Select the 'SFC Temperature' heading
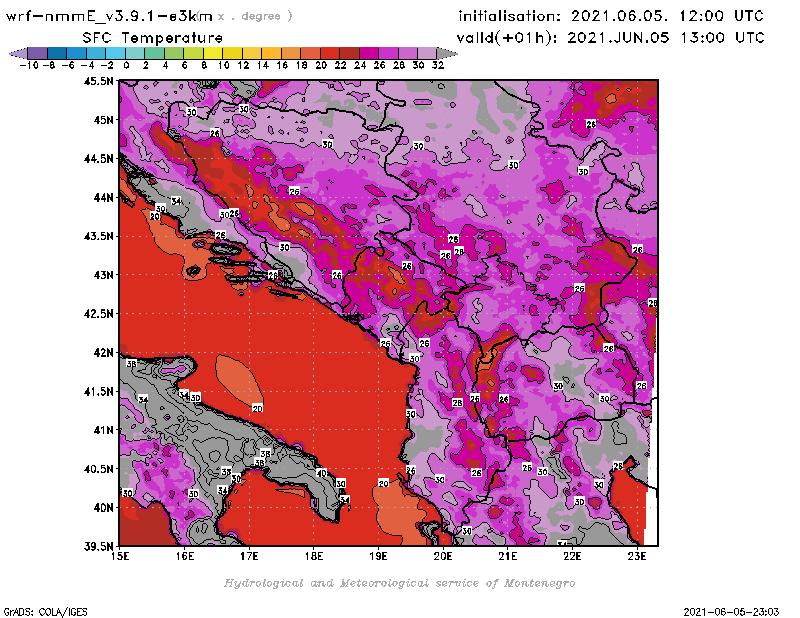Viewport: 800px width, 618px height. (x=153, y=38)
